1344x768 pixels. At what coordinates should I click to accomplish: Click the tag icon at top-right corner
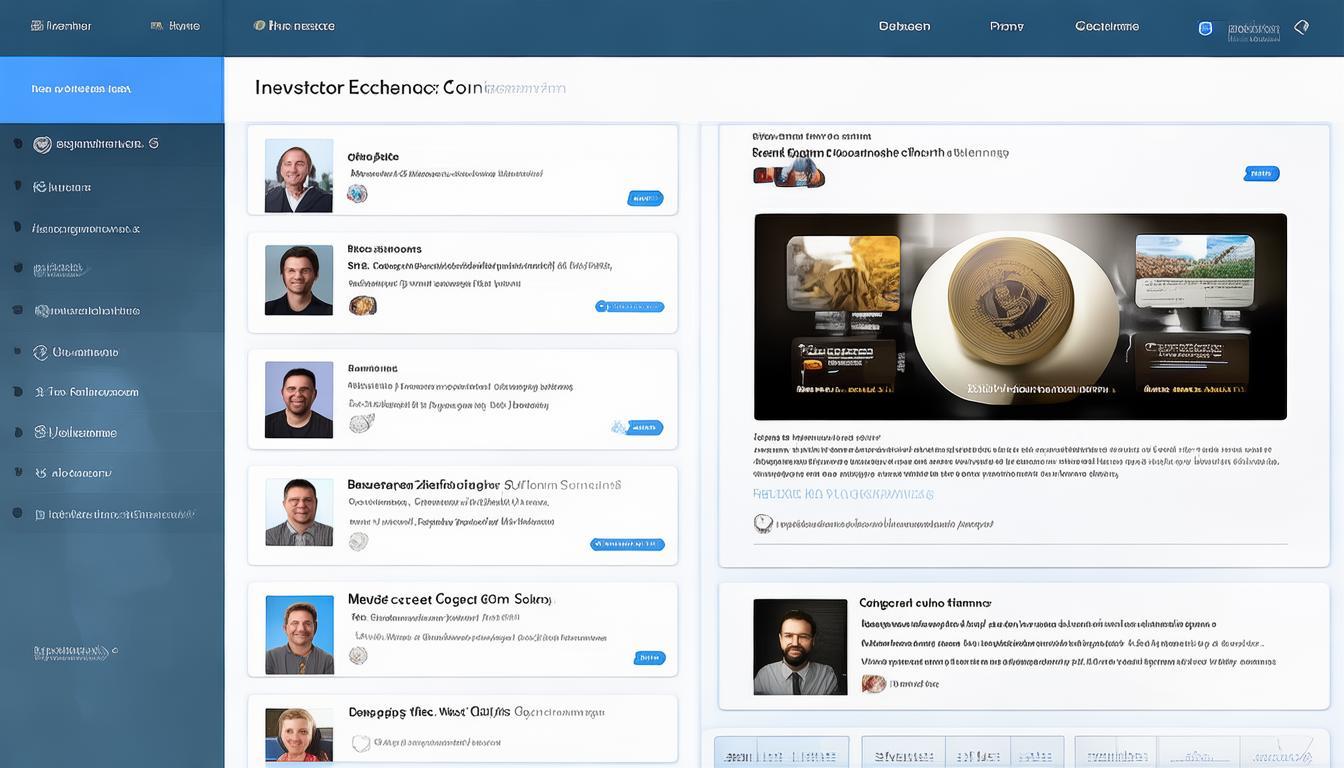point(1301,27)
